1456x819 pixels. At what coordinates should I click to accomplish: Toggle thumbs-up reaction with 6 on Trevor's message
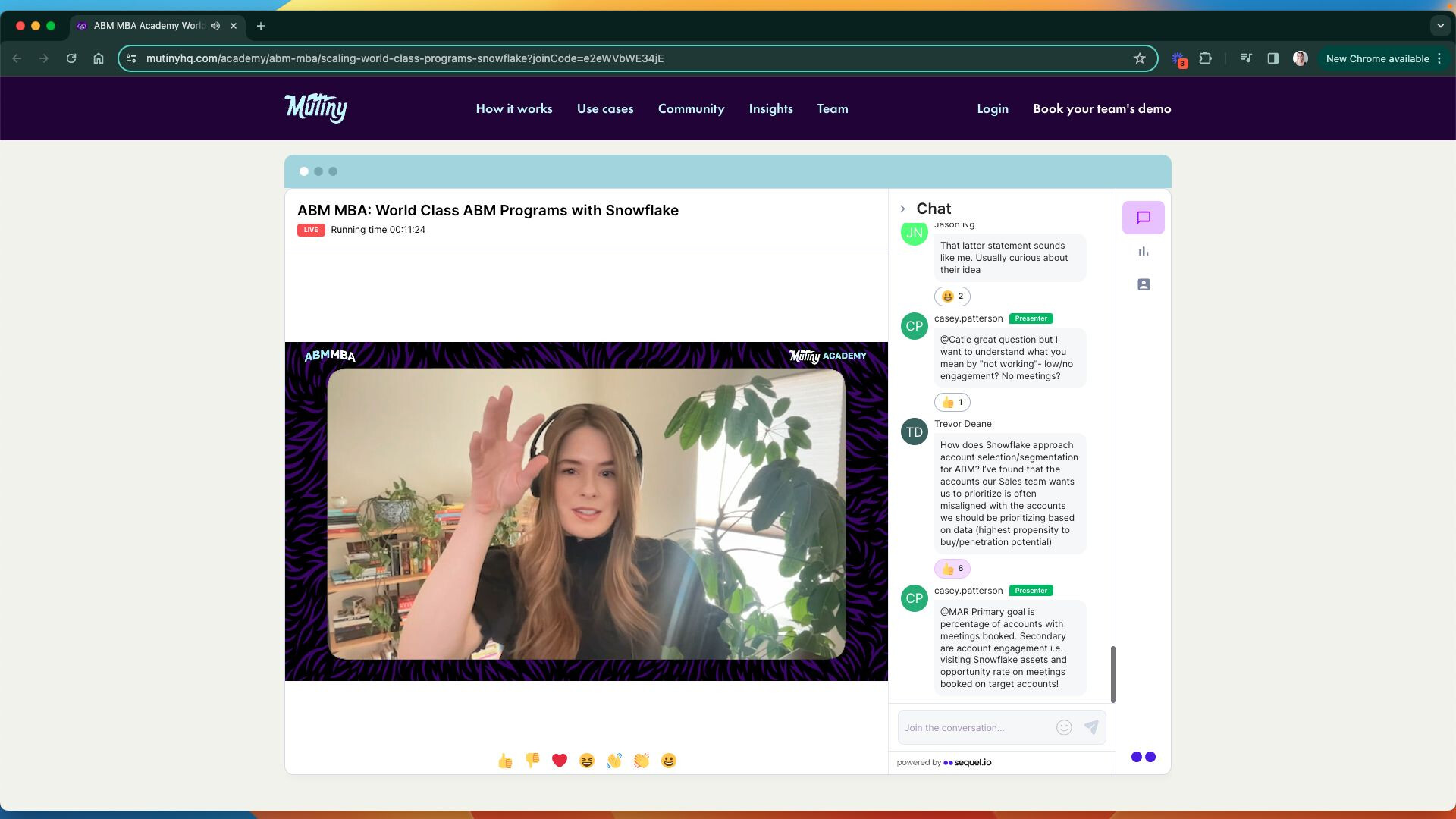click(x=952, y=568)
